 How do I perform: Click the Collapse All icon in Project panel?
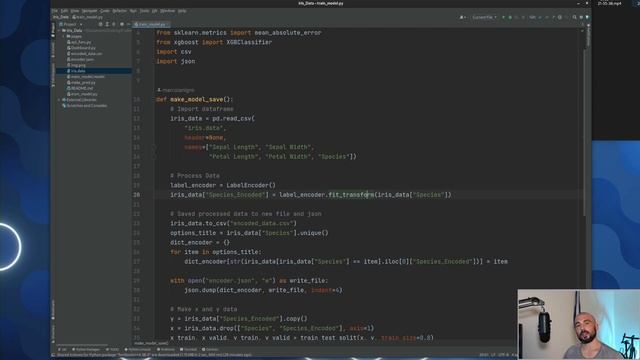113,24
